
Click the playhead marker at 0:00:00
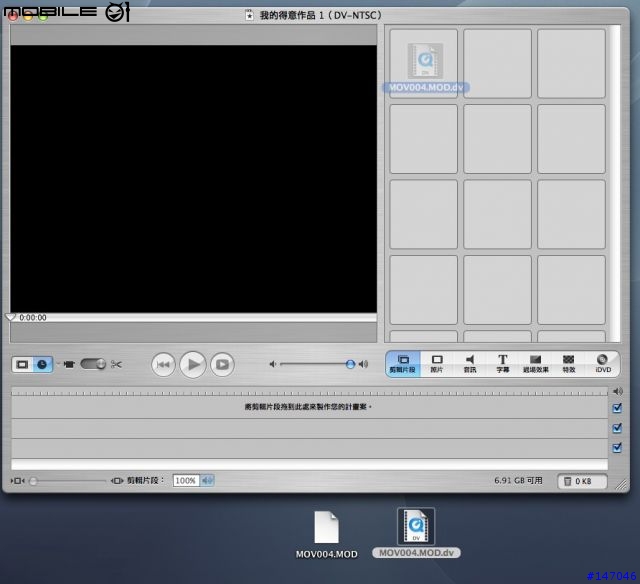coord(10,317)
